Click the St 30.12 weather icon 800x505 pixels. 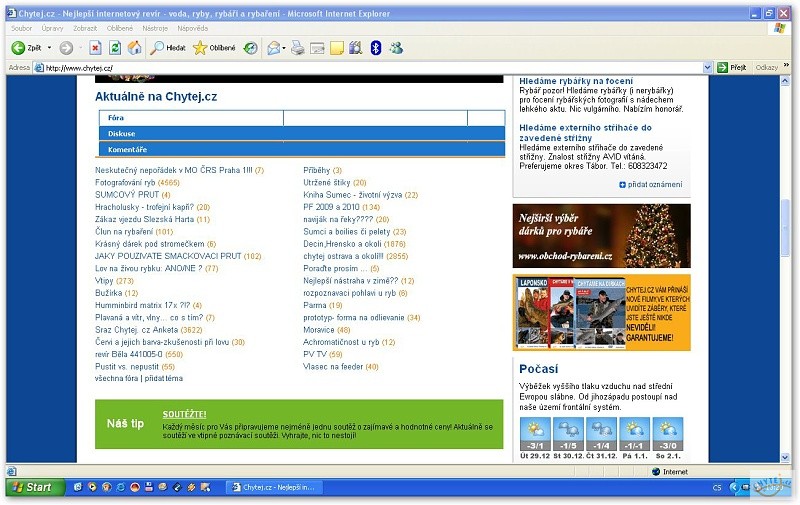point(568,434)
